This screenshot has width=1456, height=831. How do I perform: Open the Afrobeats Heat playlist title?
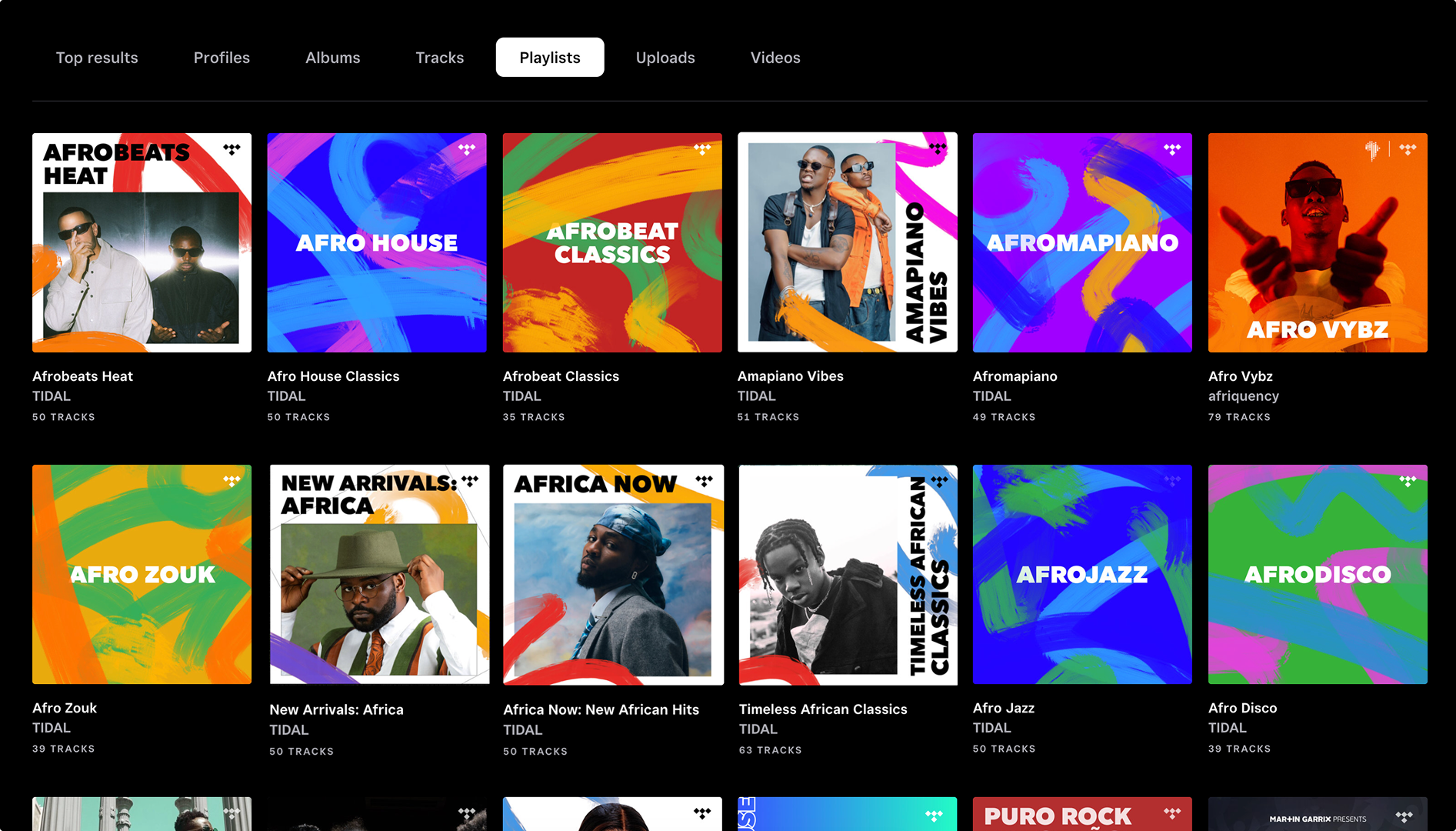pos(82,376)
